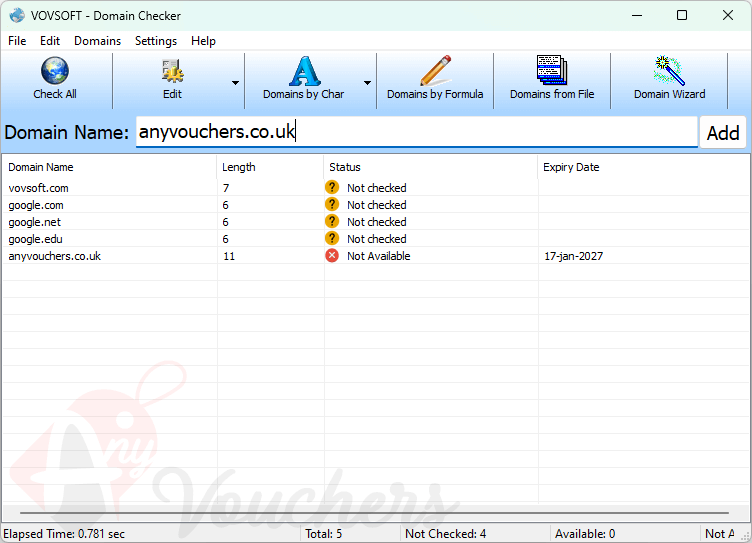
Task: Maximize the Domain Checker window
Action: pyautogui.click(x=682, y=15)
